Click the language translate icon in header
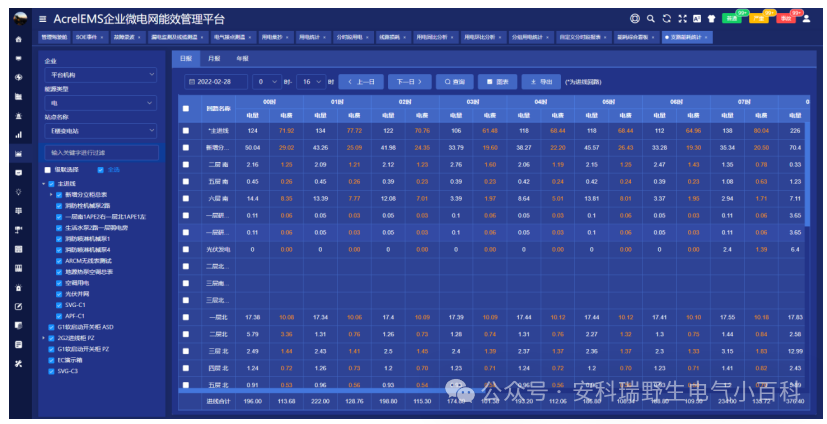 click(x=697, y=18)
